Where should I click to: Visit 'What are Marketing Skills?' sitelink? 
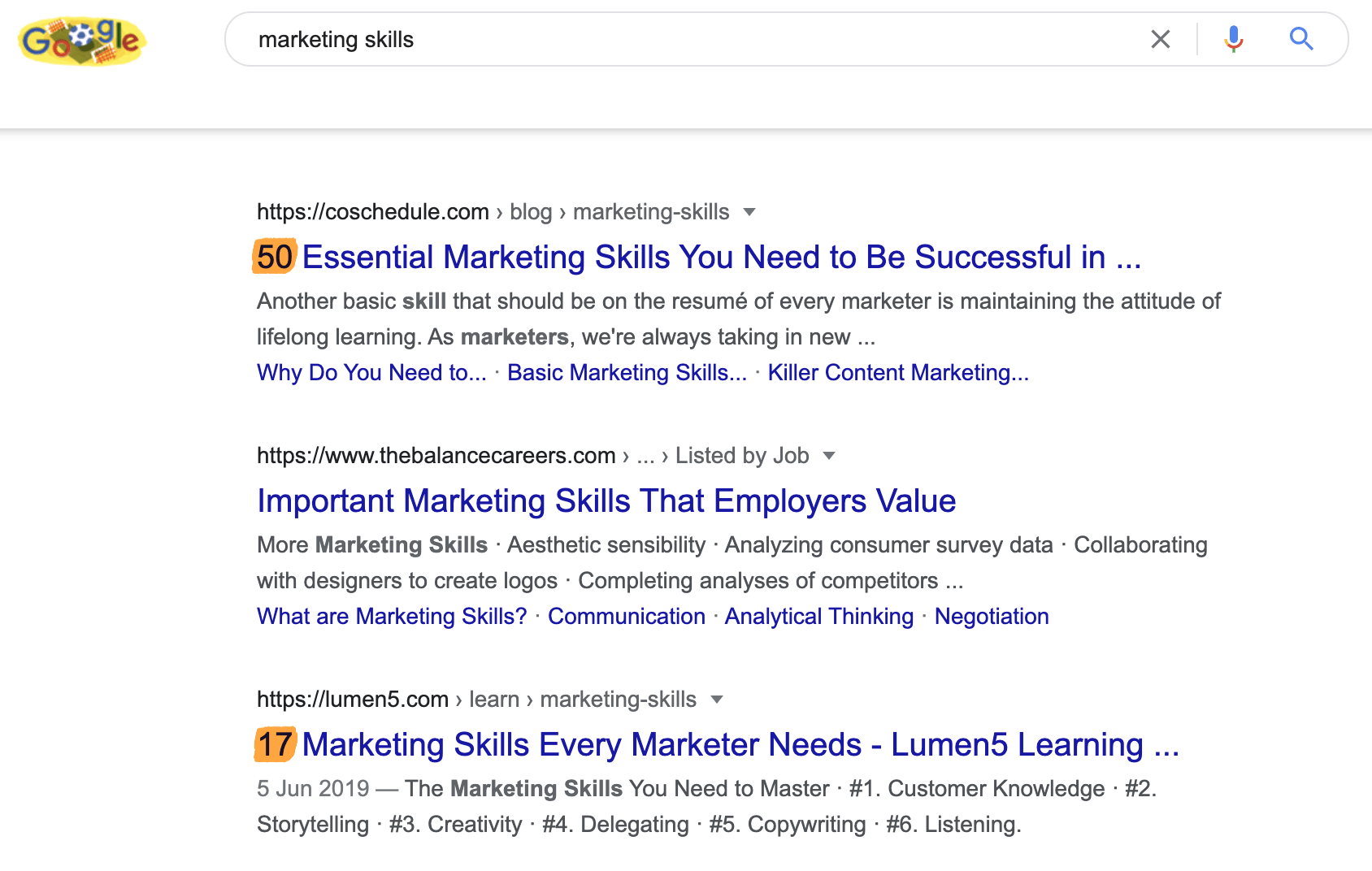(x=392, y=617)
